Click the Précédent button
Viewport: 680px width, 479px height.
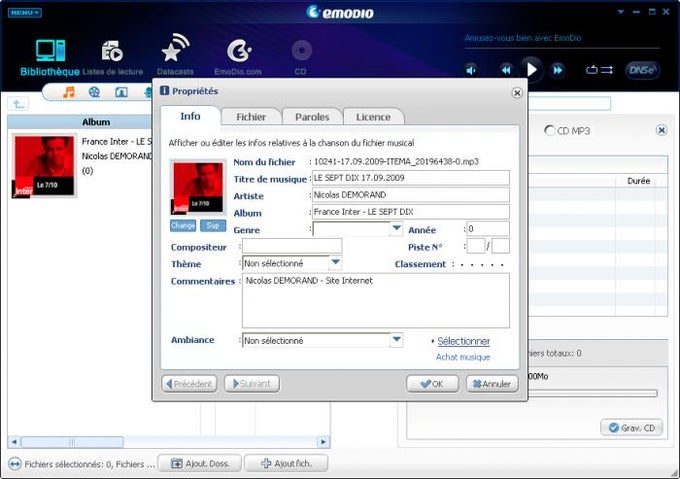coord(190,384)
